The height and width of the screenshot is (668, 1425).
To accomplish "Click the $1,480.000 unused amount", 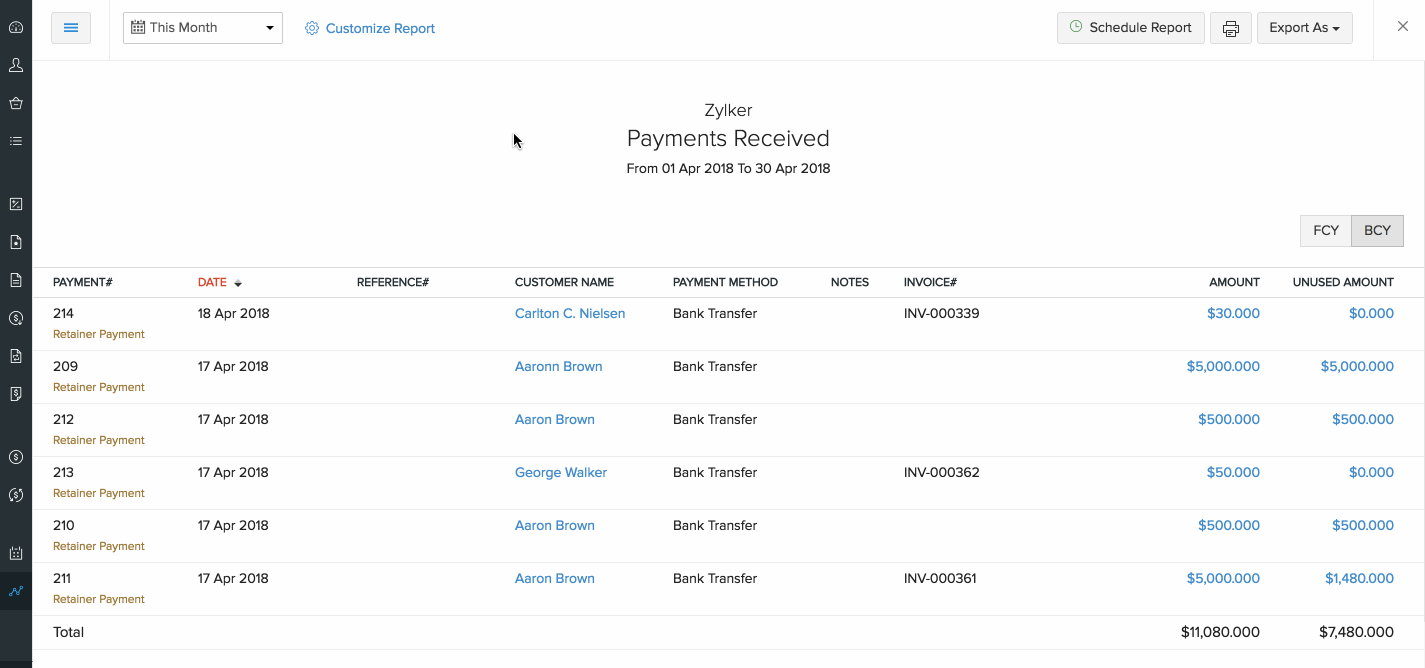I will tap(1359, 578).
